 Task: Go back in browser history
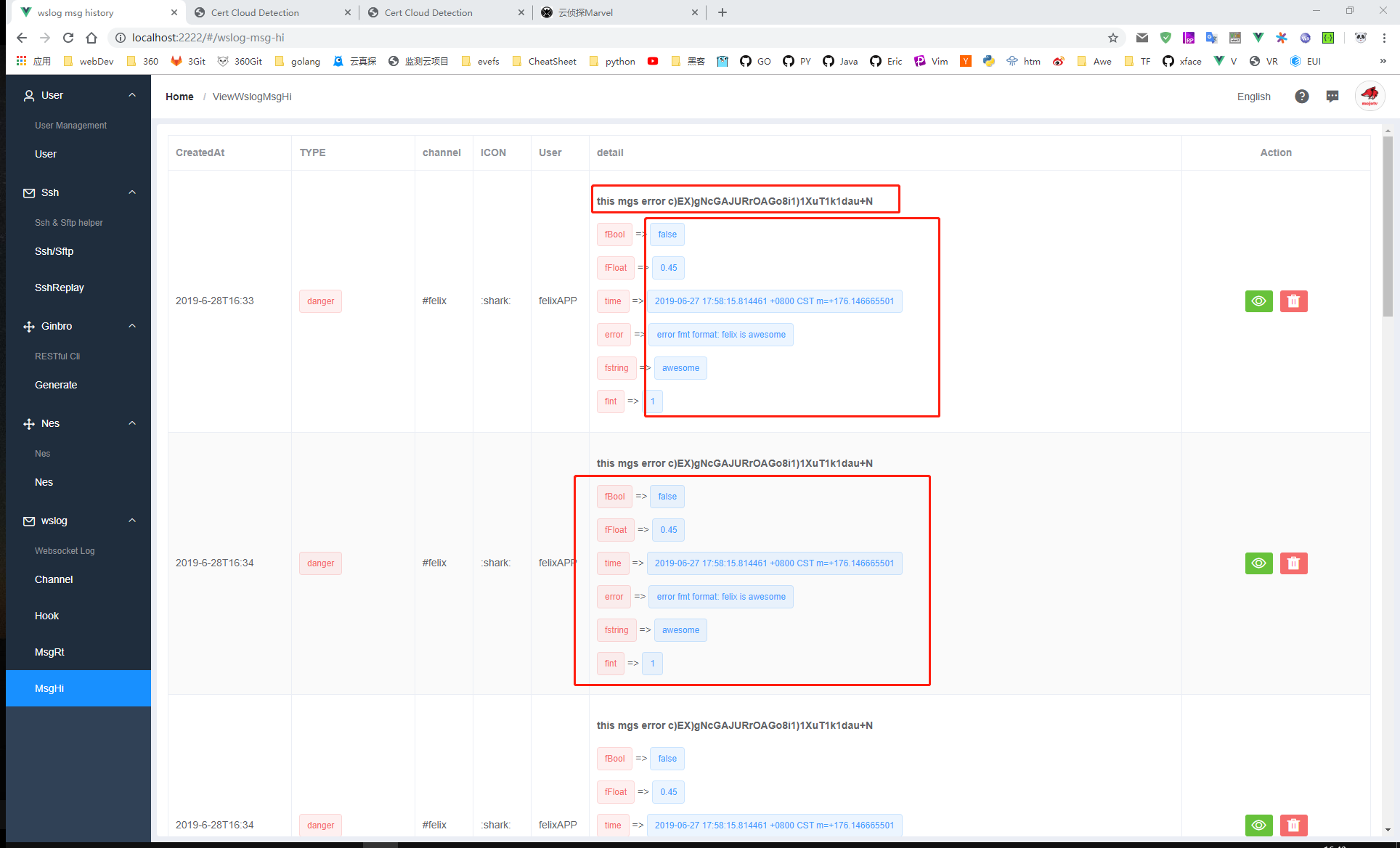click(22, 38)
